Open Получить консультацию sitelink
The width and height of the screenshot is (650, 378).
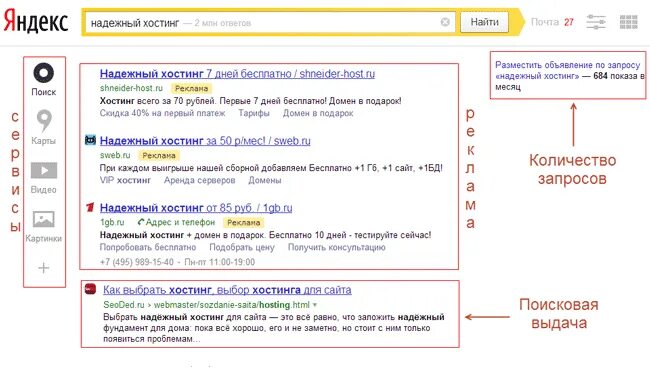[337, 247]
